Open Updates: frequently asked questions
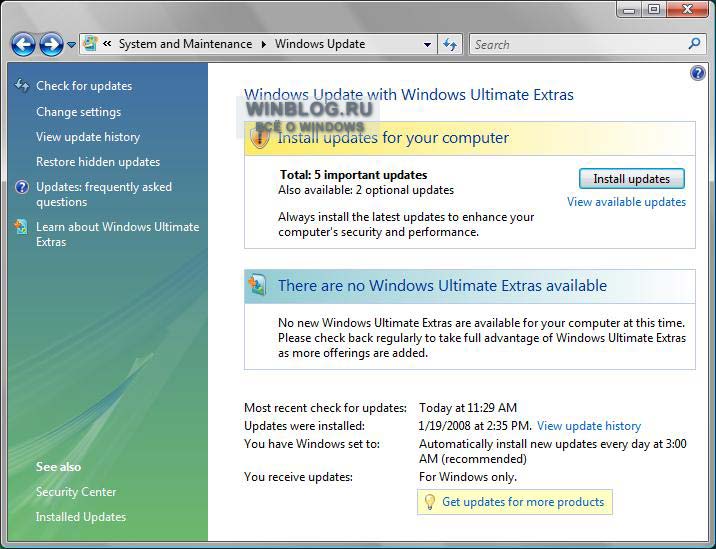 coord(104,194)
